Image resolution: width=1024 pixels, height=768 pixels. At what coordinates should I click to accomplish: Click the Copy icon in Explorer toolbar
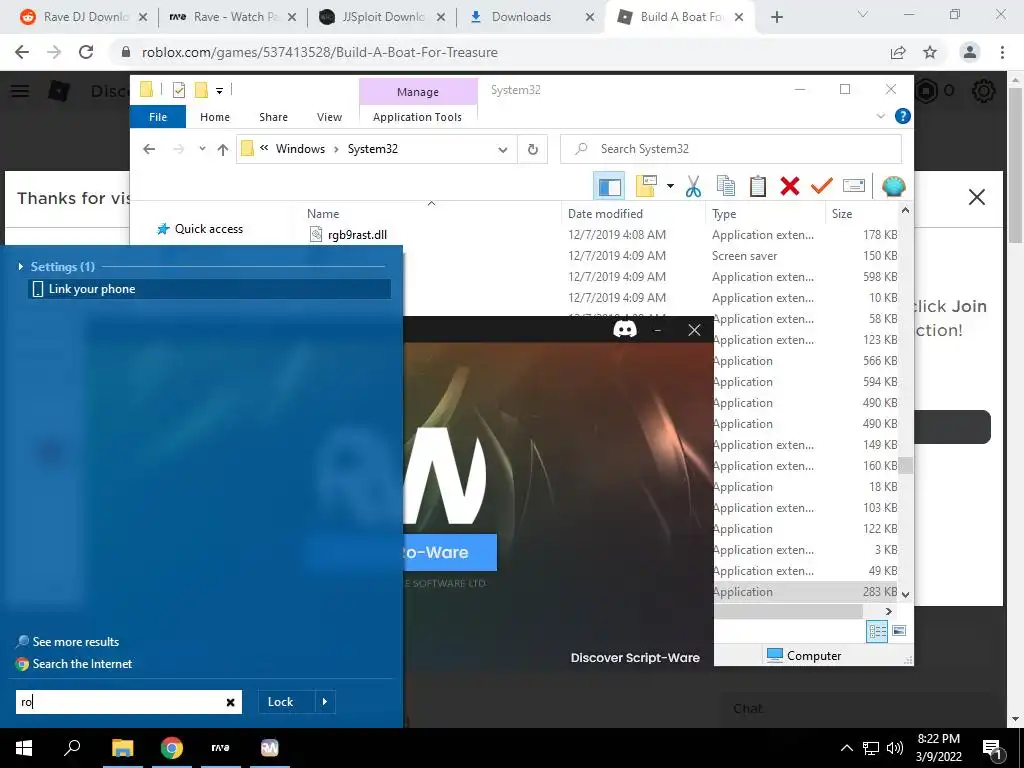point(726,186)
